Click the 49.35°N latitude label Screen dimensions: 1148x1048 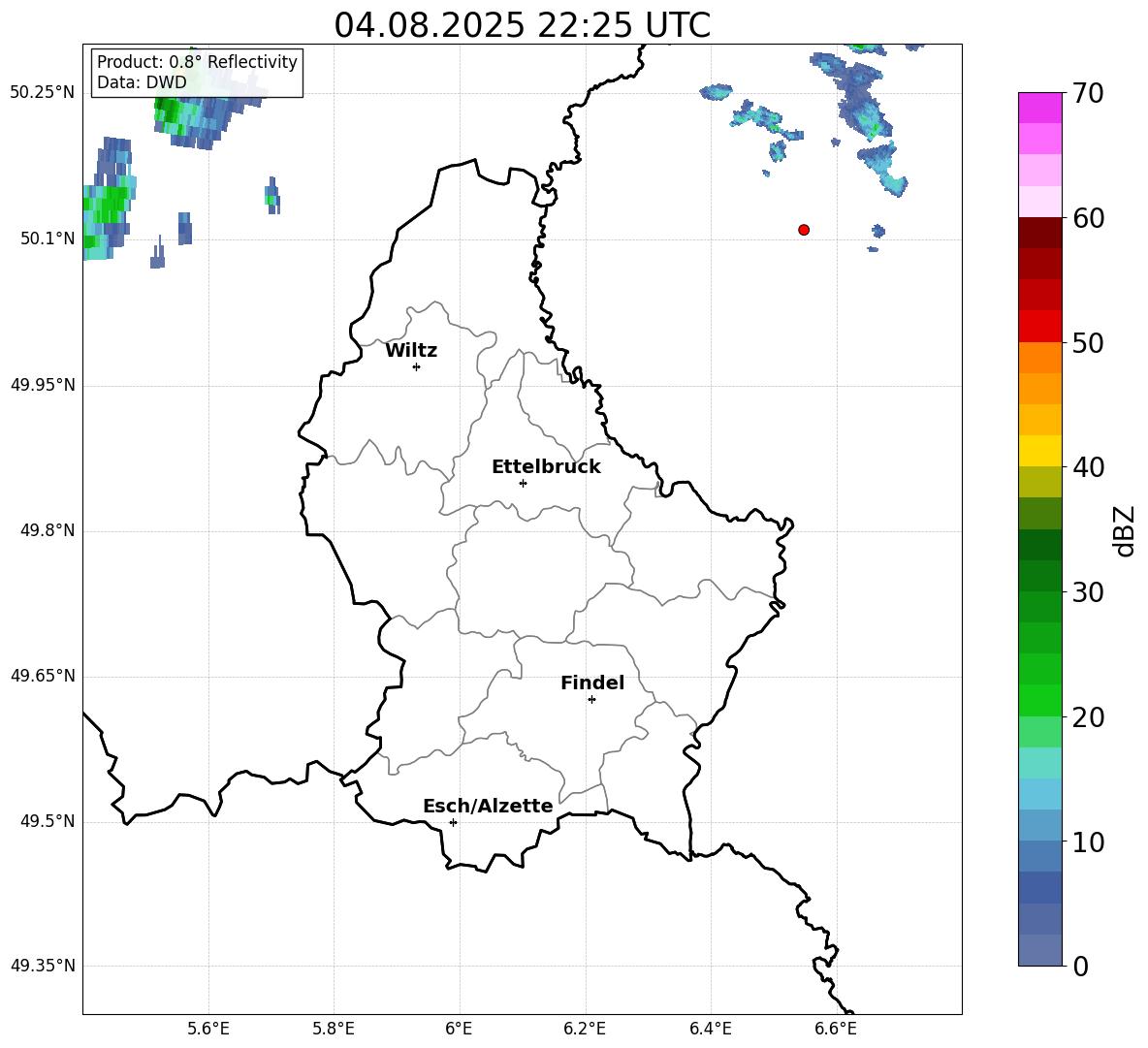click(43, 966)
